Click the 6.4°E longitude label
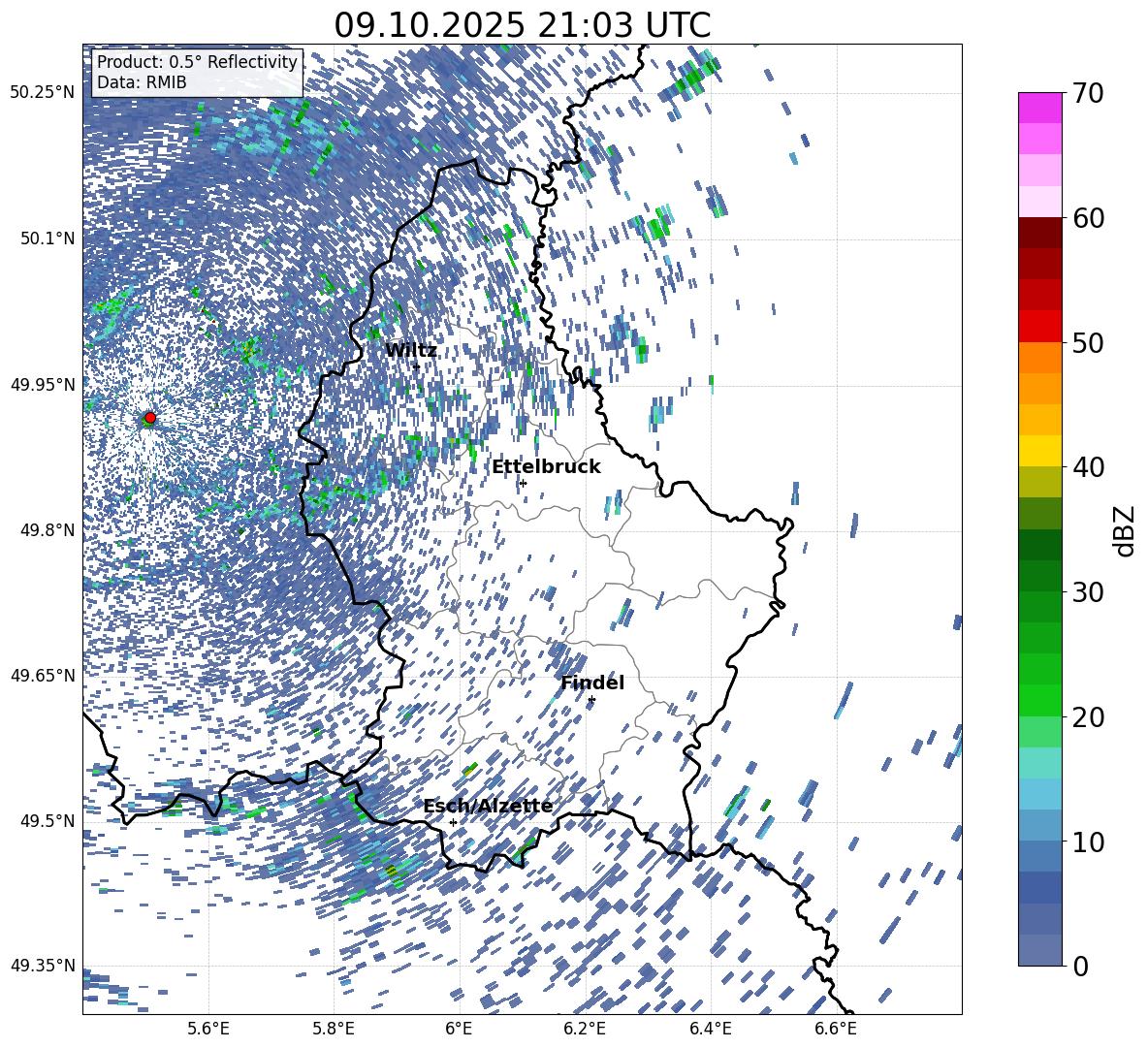The image size is (1148, 1048). [x=710, y=1030]
